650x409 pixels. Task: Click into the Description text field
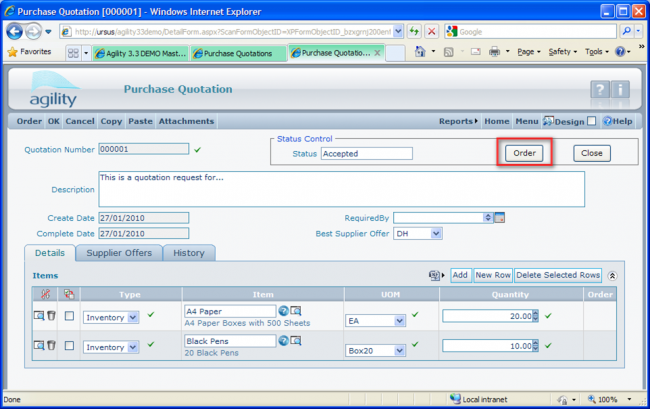(x=340, y=188)
